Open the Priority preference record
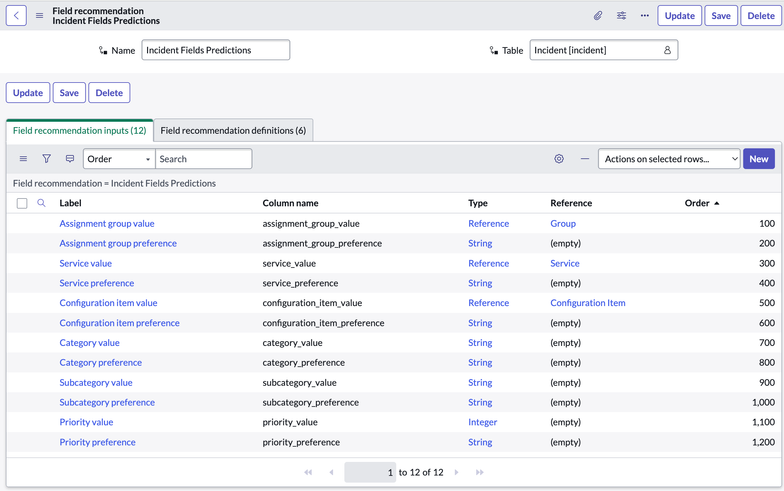 pyautogui.click(x=98, y=442)
